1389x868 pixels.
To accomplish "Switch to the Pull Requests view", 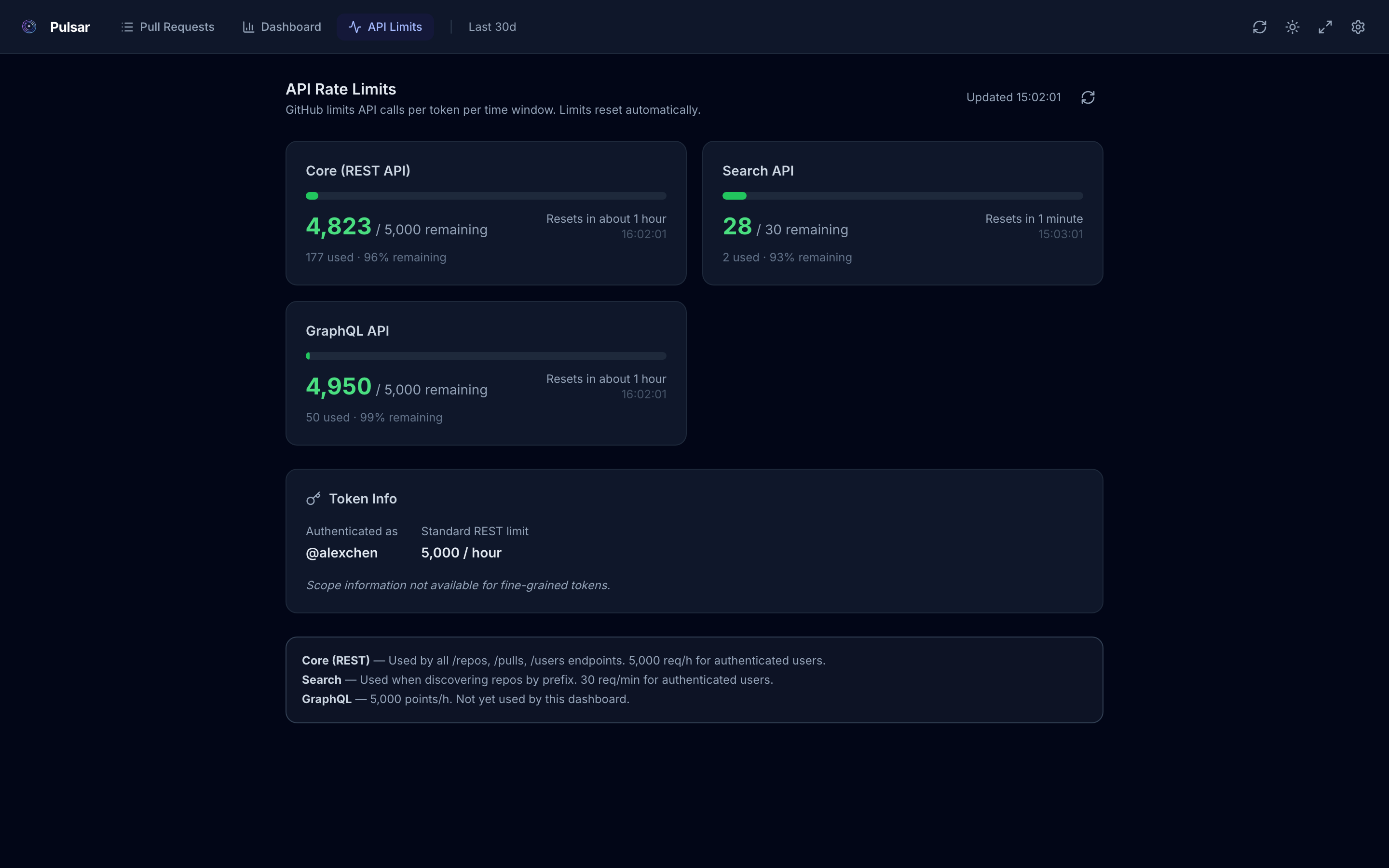I will coord(167,27).
